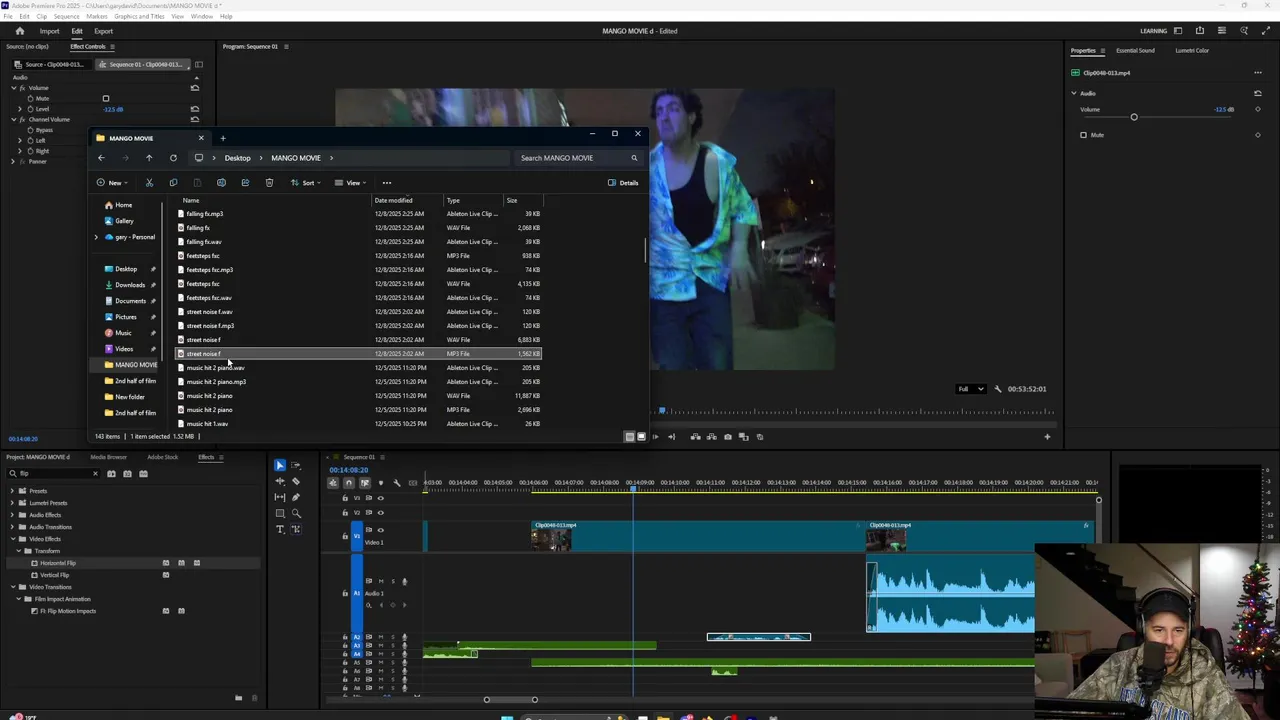The width and height of the screenshot is (1280, 720).
Task: Refresh the MANGO MOVIE Explorer folder
Action: [173, 158]
